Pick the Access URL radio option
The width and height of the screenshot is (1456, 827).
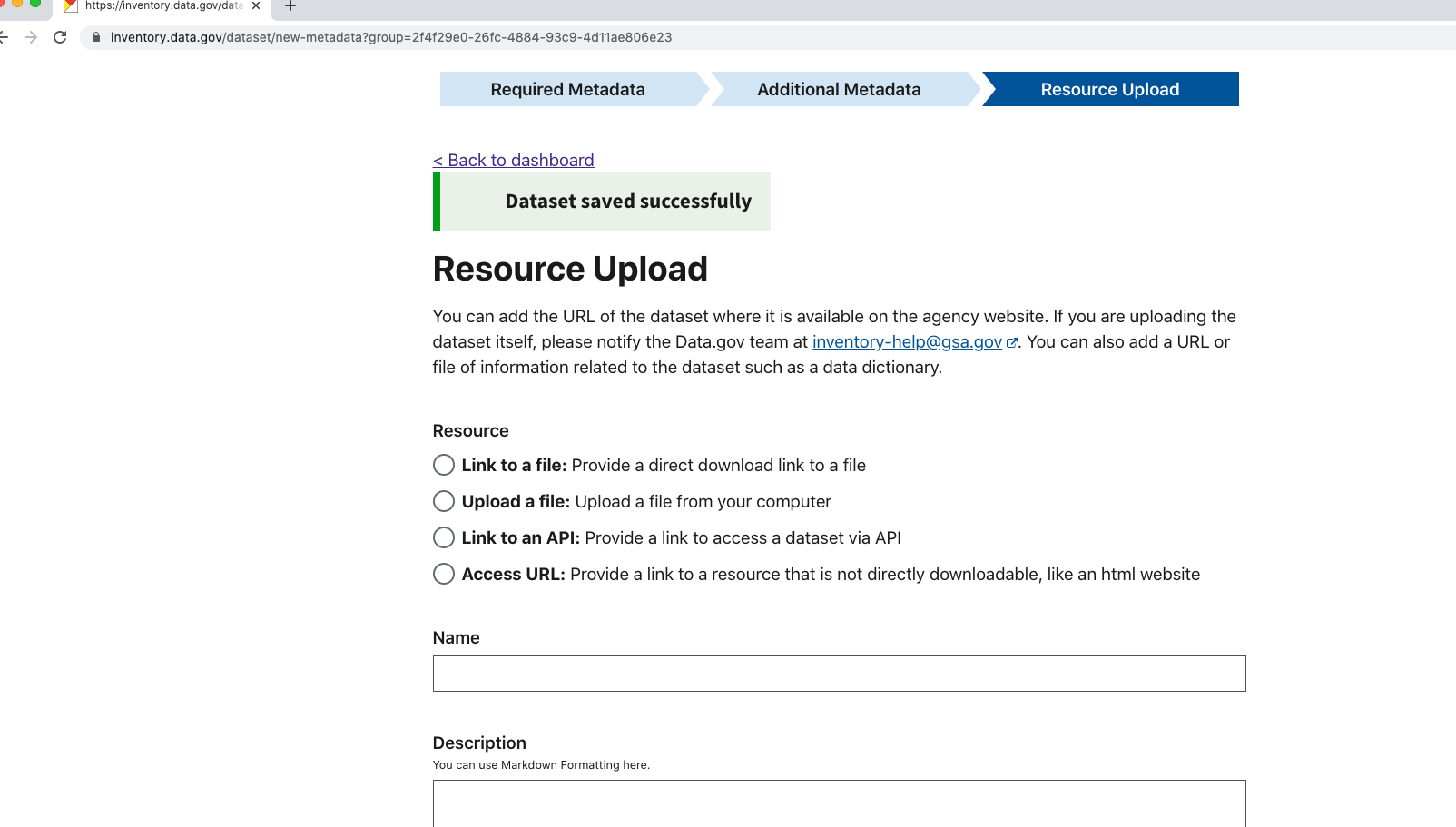(x=444, y=574)
